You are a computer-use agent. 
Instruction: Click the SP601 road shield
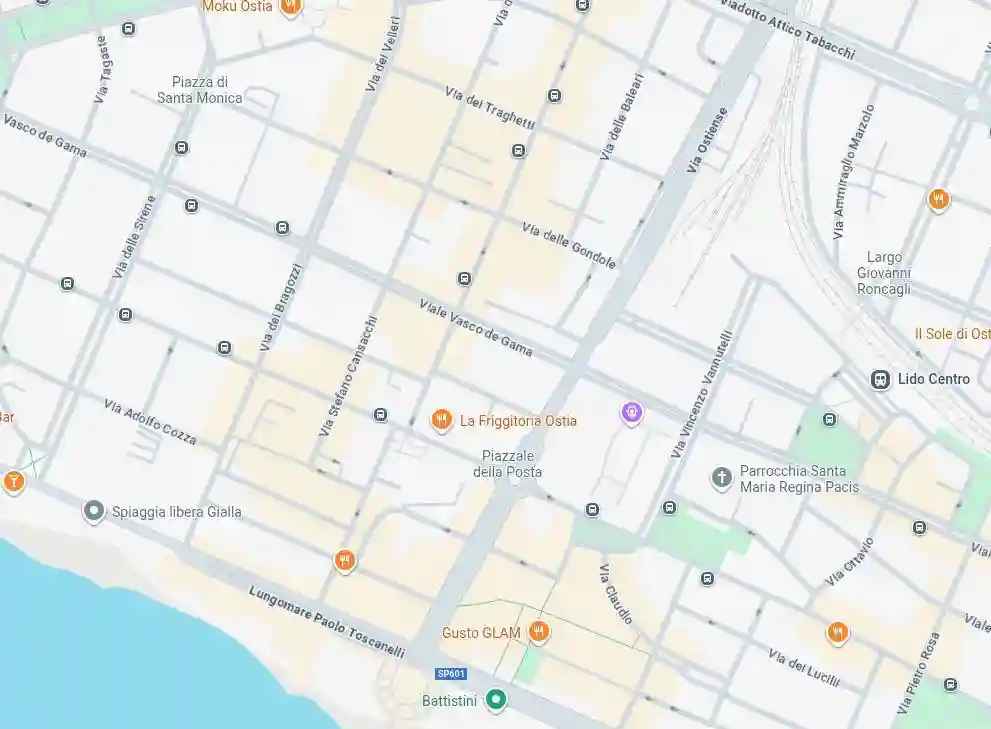[451, 673]
